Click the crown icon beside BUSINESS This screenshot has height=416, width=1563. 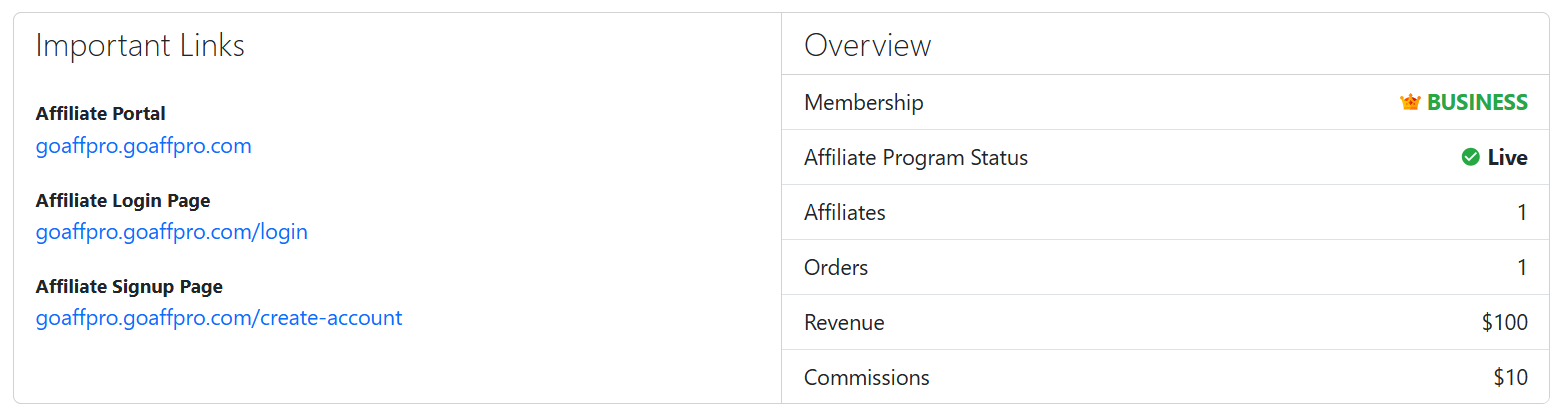1410,102
